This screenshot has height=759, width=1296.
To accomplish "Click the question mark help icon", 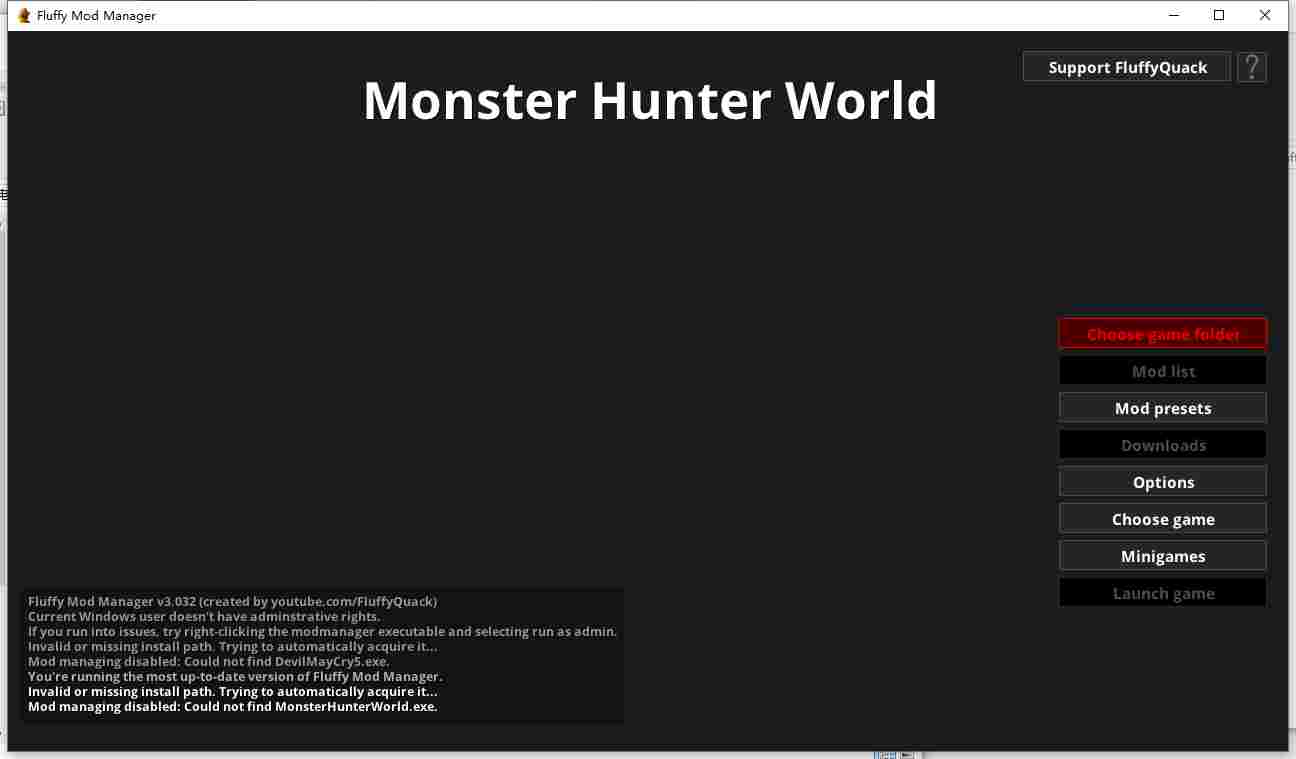I will (1252, 67).
